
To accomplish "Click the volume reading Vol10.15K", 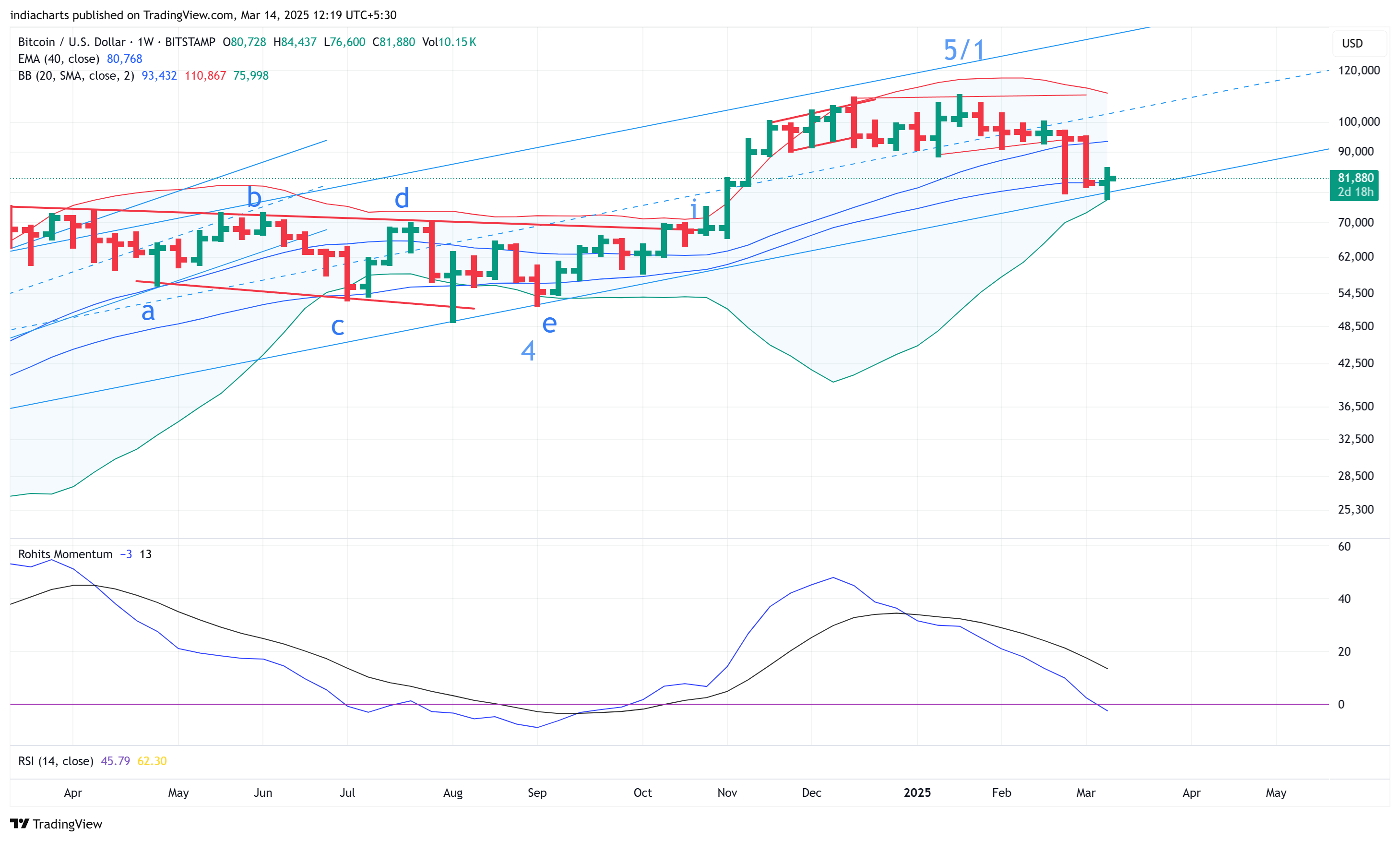I will [449, 42].
